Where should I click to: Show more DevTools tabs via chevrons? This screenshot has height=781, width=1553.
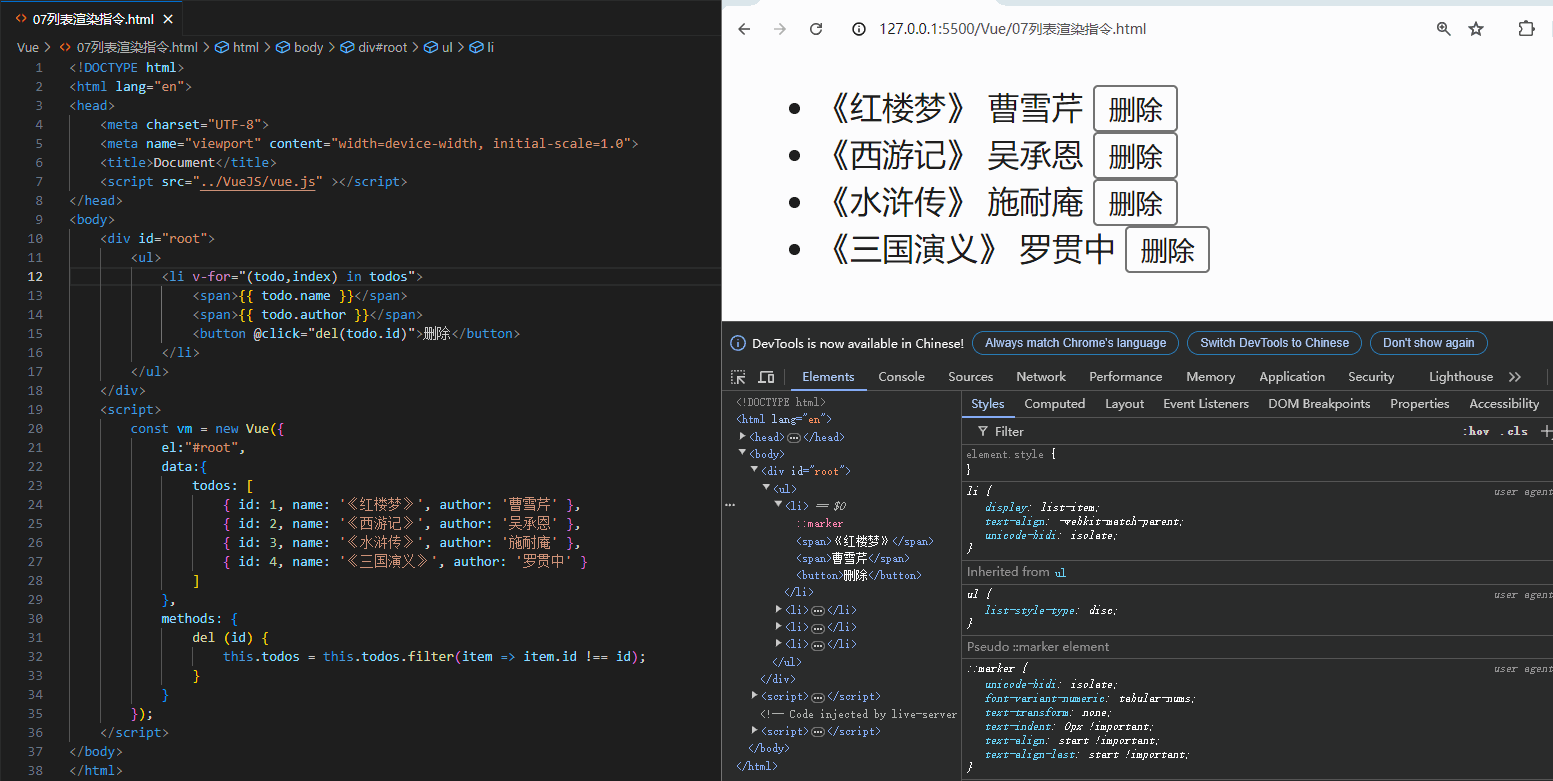[x=1515, y=377]
